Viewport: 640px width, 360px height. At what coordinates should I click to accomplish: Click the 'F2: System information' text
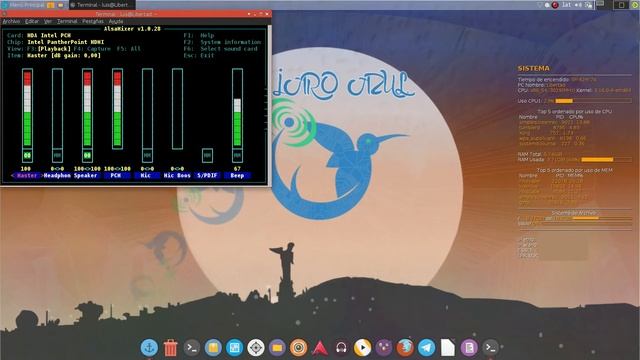tap(222, 42)
